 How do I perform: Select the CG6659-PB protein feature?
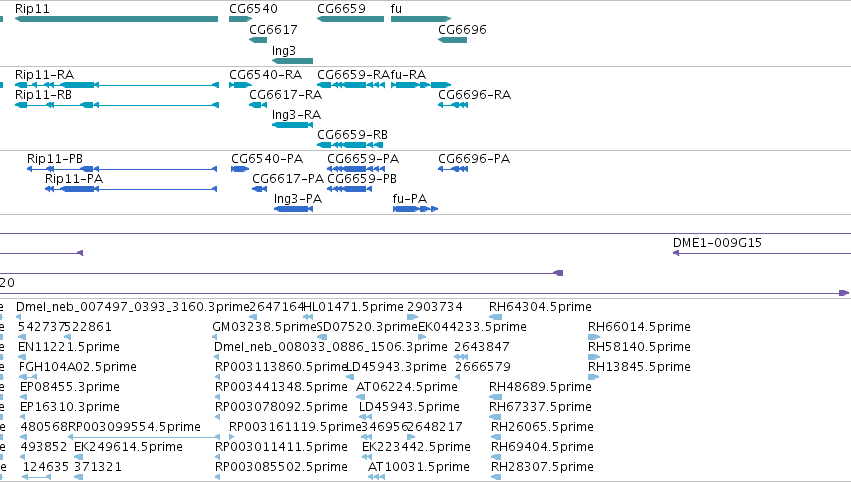350,189
